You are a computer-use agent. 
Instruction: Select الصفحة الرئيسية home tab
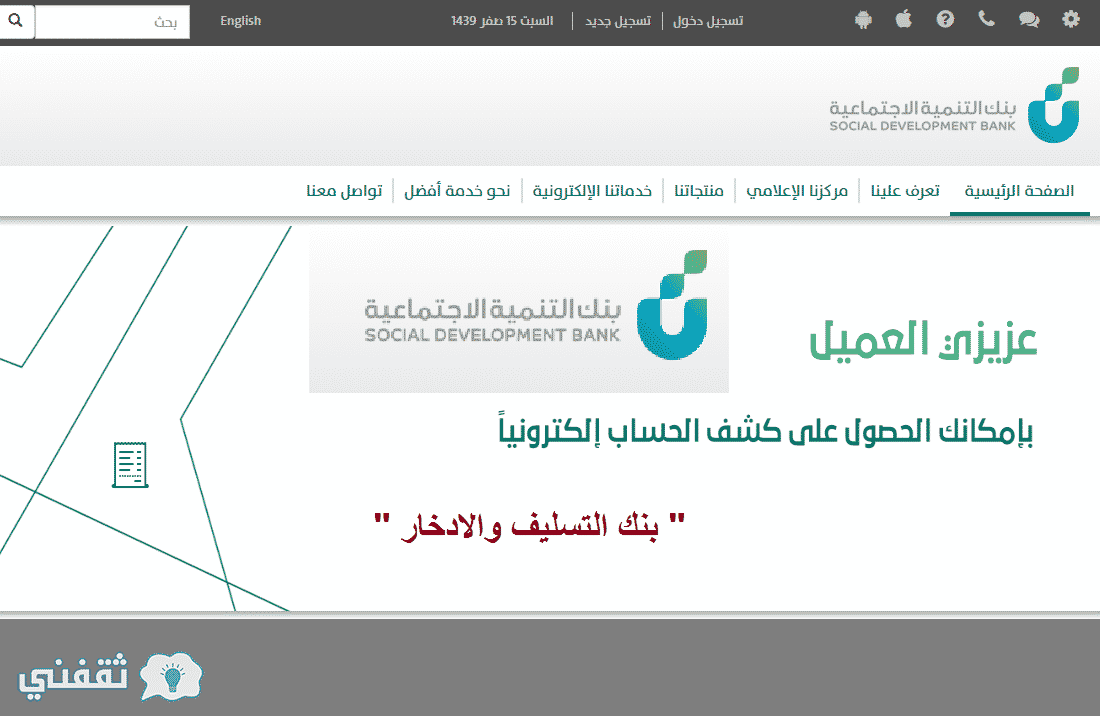point(1019,191)
